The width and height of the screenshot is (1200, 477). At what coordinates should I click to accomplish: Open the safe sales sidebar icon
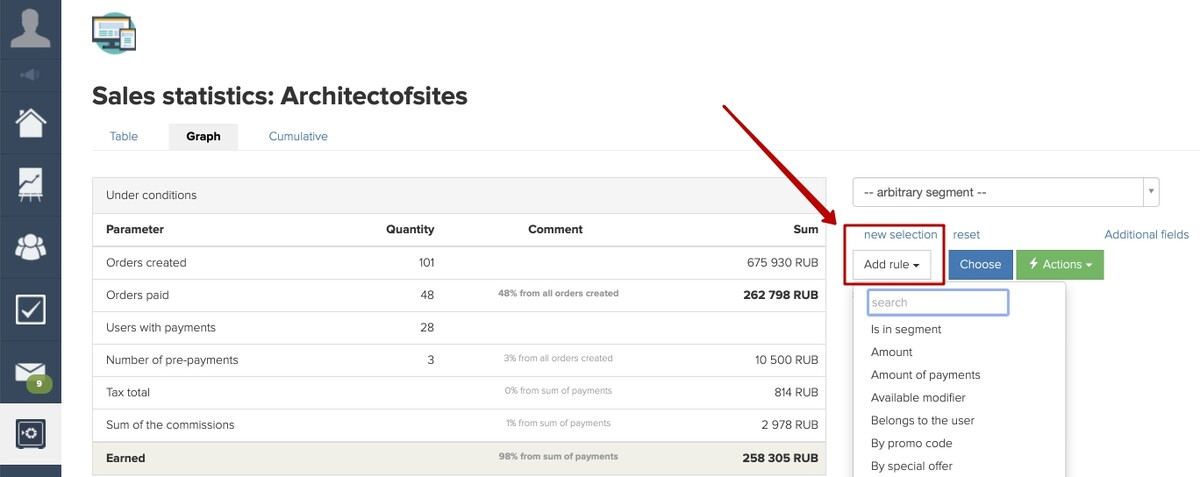tap(30, 433)
